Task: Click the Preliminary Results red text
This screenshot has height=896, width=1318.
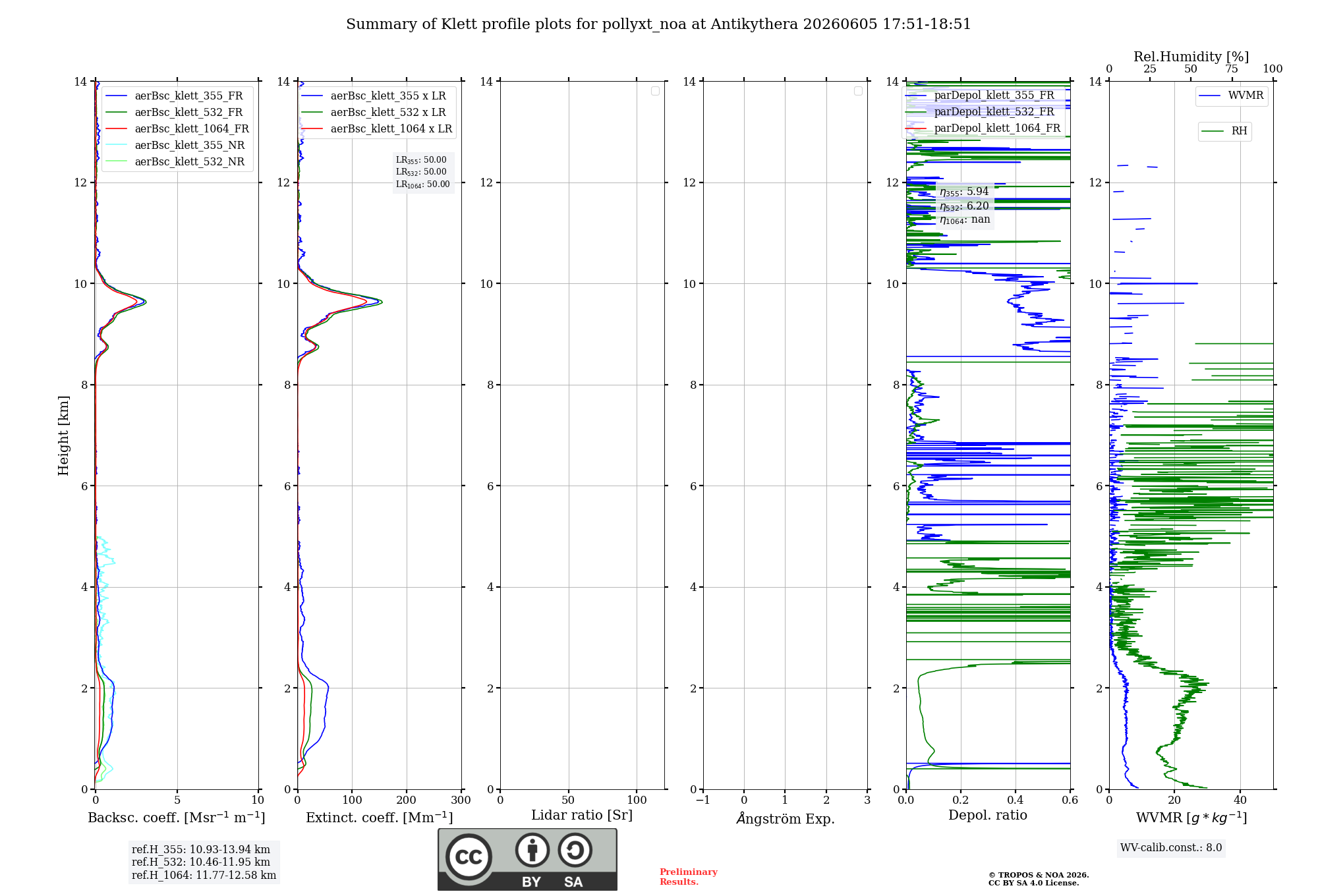Action: coord(689,877)
